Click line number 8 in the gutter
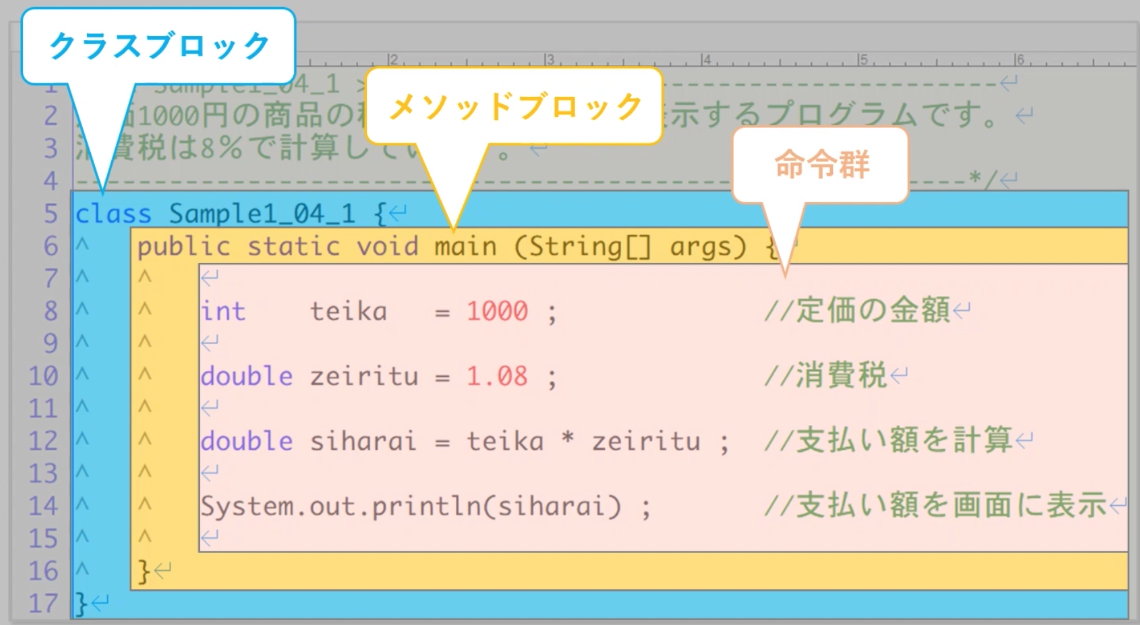The width and height of the screenshot is (1140, 625). (50, 311)
